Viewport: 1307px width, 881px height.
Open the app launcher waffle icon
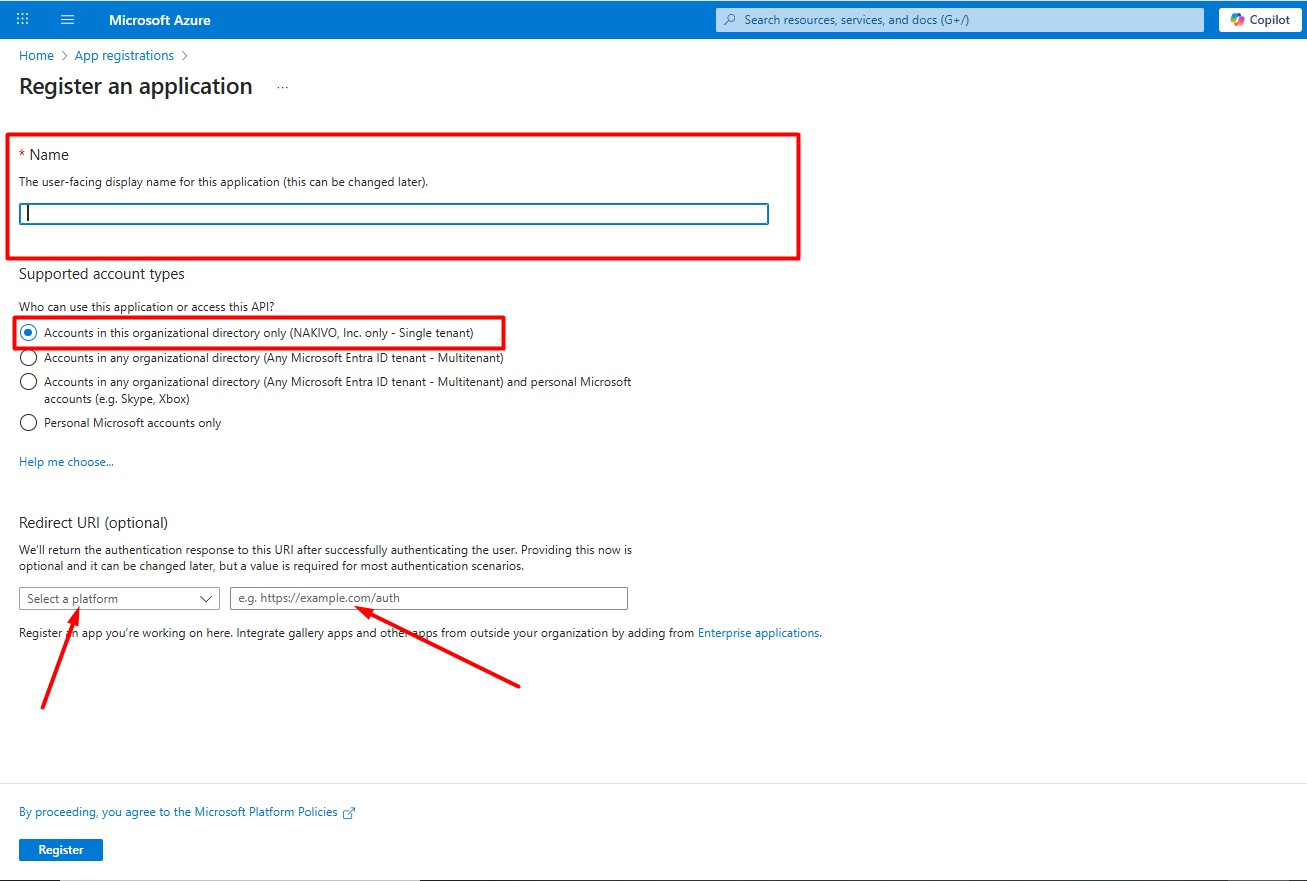(23, 20)
